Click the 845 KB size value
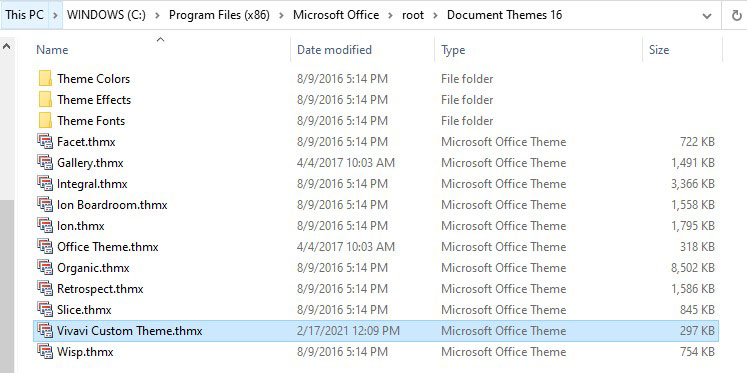The image size is (747, 373). click(x=697, y=309)
